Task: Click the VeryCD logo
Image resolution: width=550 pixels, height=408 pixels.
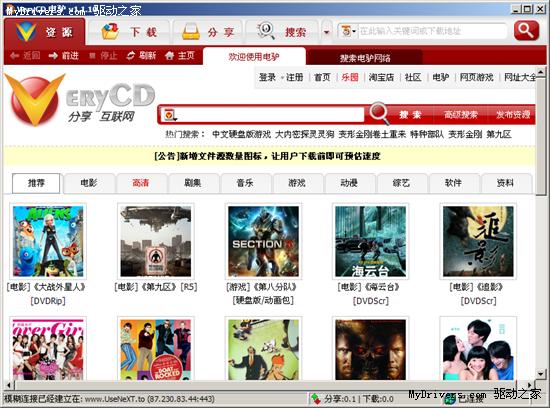Action: pyautogui.click(x=80, y=100)
